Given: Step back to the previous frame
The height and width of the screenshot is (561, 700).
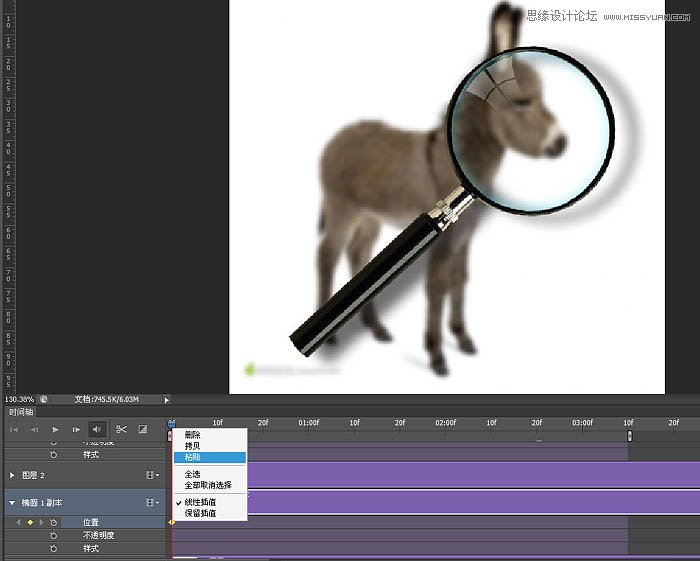Looking at the screenshot, I should pos(34,429).
